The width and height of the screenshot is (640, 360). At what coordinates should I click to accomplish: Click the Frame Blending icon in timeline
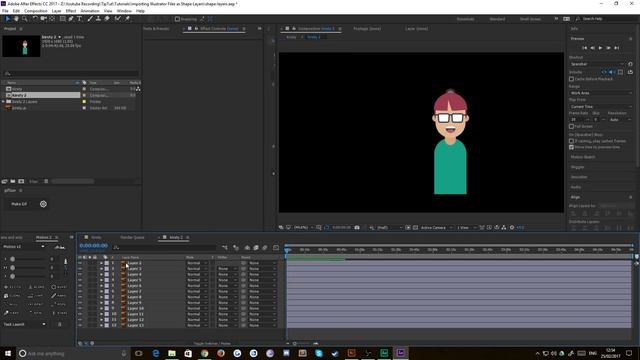tap(256, 247)
